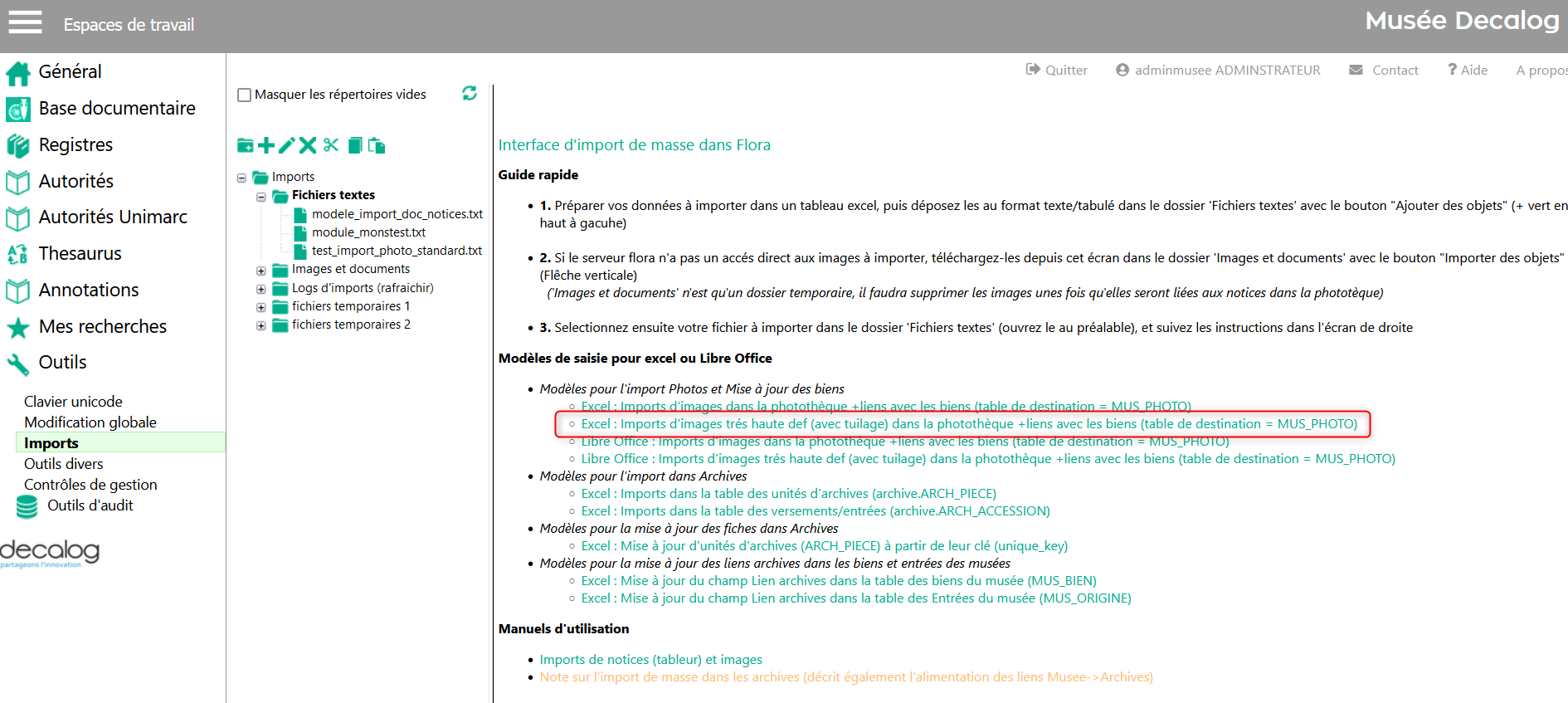This screenshot has height=703, width=1568.
Task: Click the Contact link in the top bar
Action: click(1384, 71)
